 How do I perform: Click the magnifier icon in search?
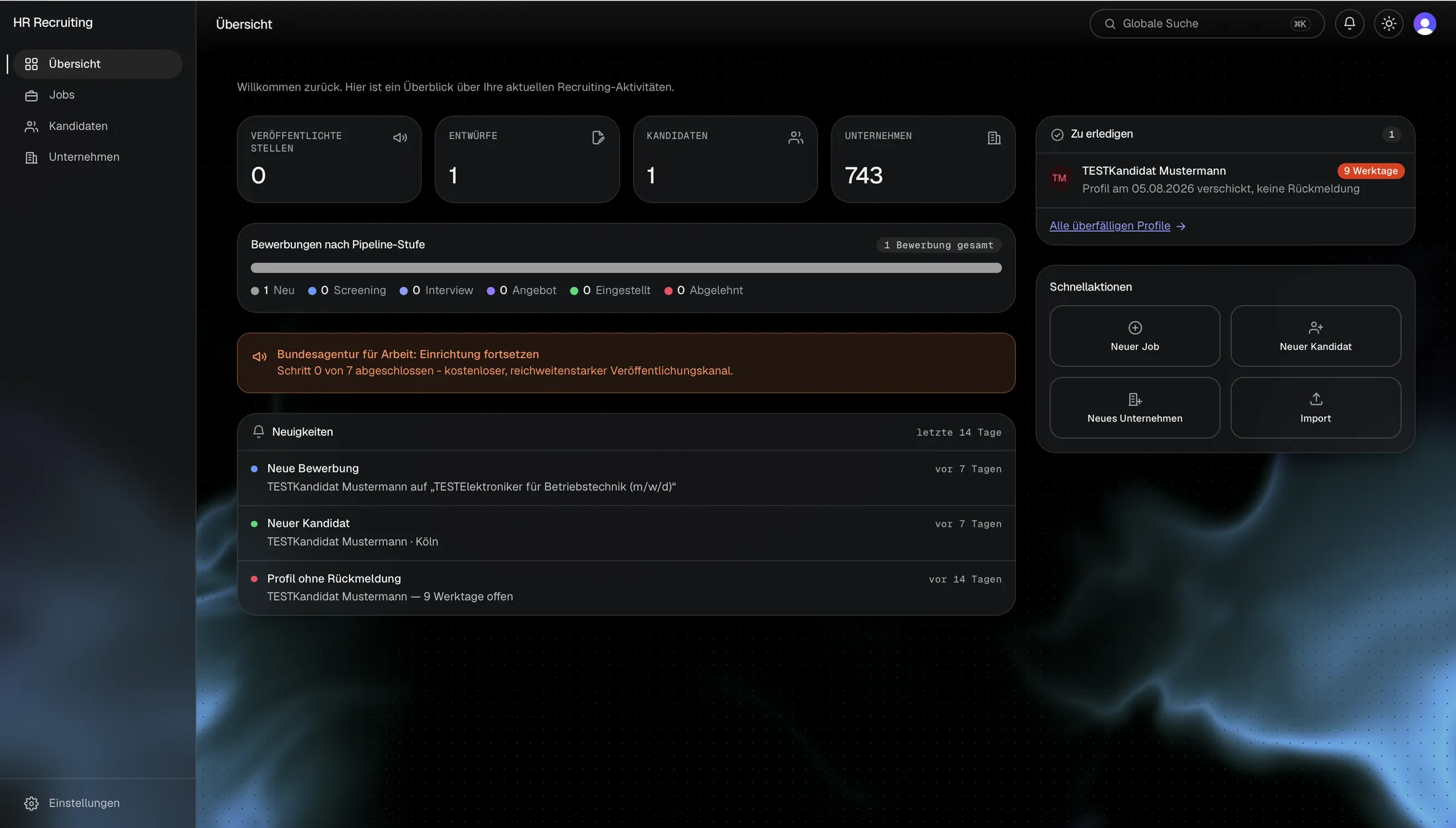(x=1110, y=24)
